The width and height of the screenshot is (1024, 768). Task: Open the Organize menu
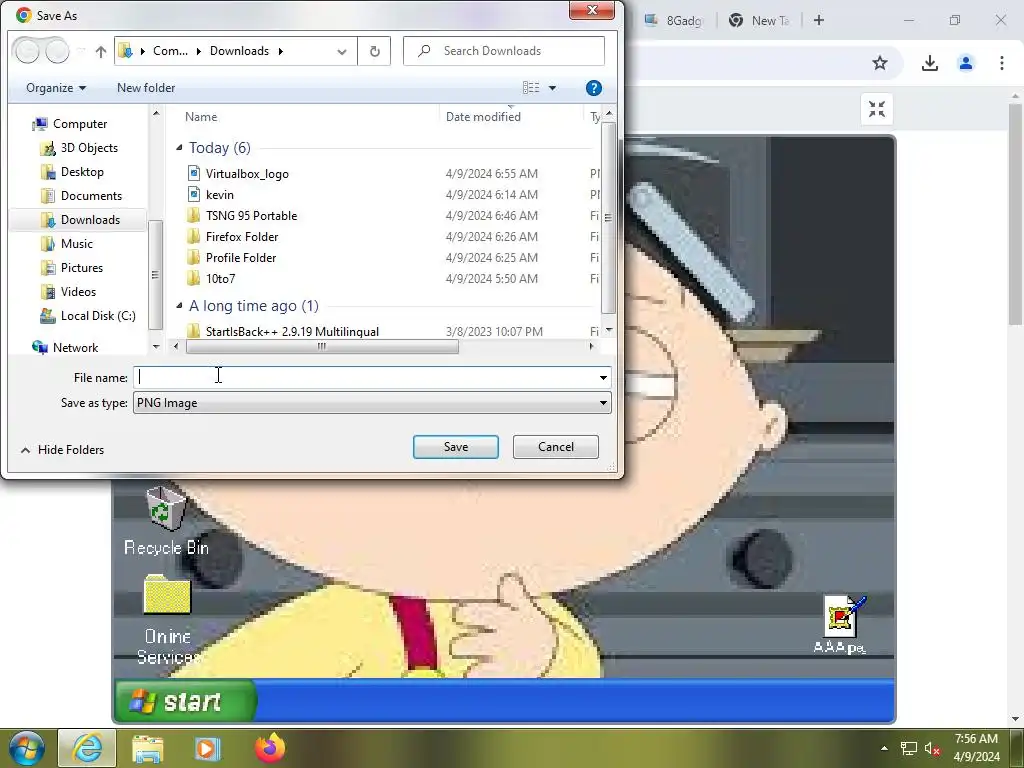56,88
